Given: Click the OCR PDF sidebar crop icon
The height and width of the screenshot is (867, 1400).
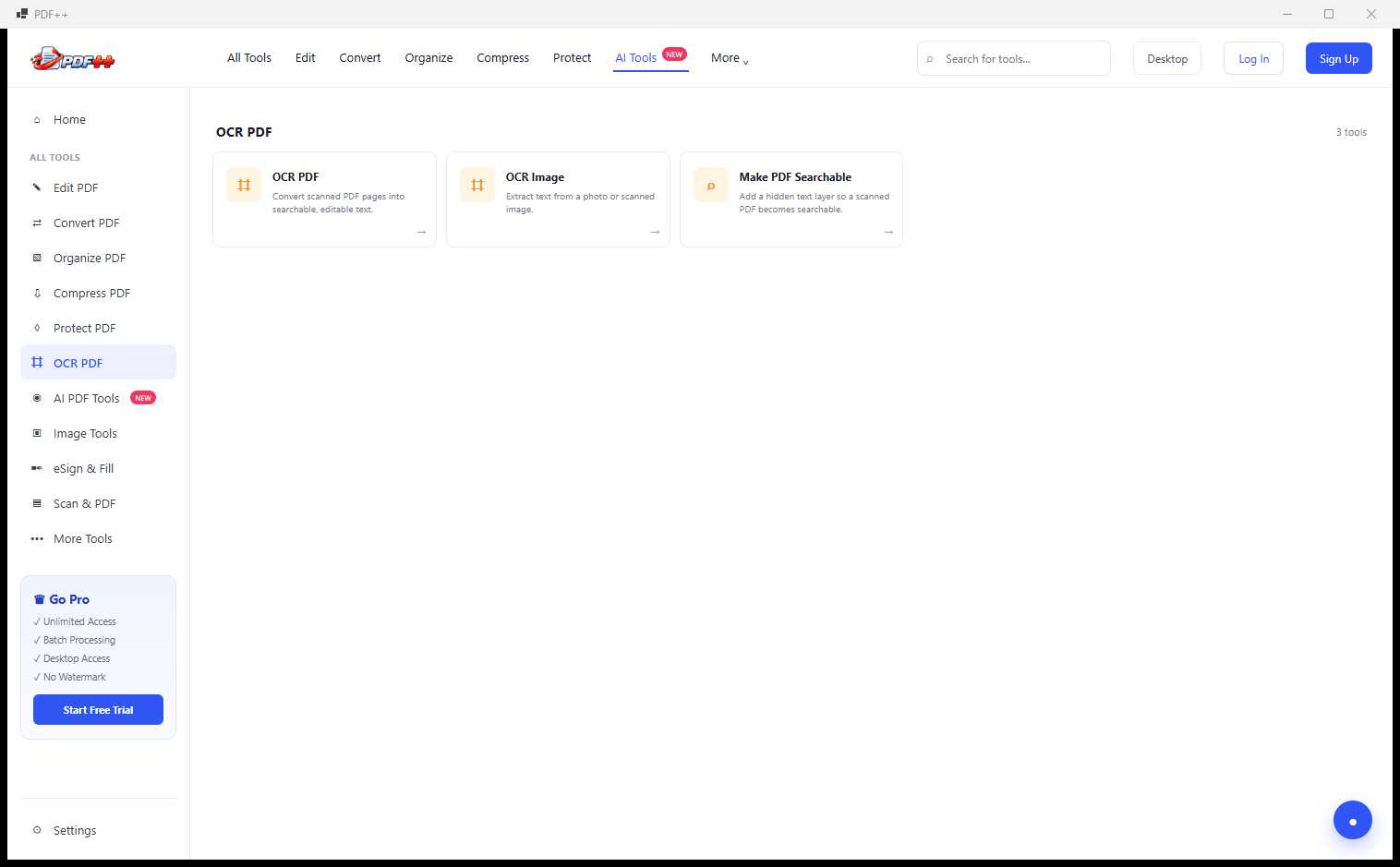Looking at the screenshot, I should (37, 362).
